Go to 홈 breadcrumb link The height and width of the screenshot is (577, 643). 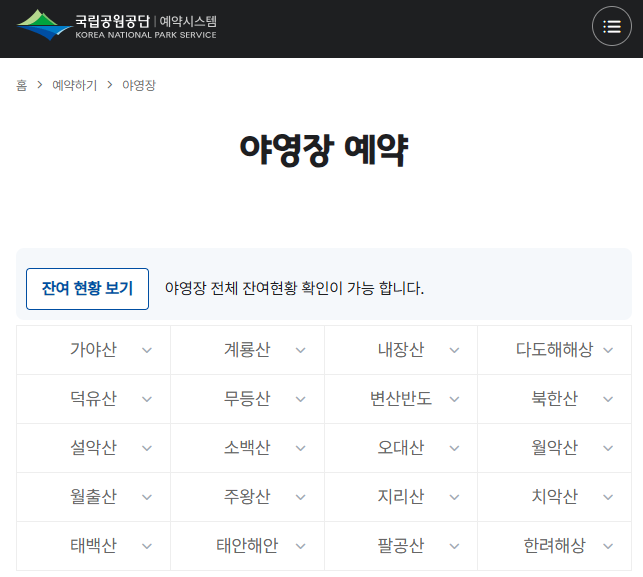[21, 85]
